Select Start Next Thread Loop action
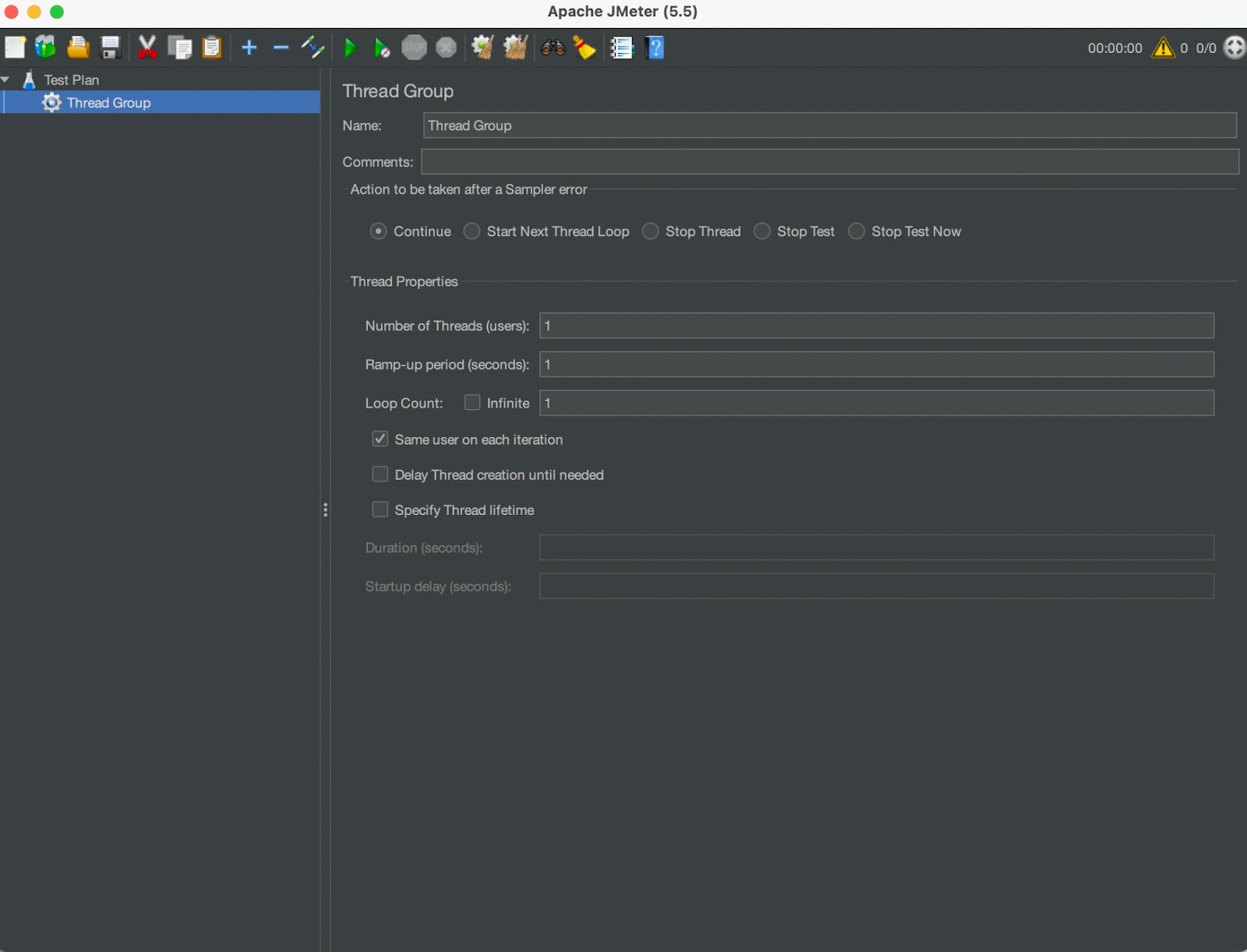This screenshot has height=952, width=1247. (x=472, y=231)
